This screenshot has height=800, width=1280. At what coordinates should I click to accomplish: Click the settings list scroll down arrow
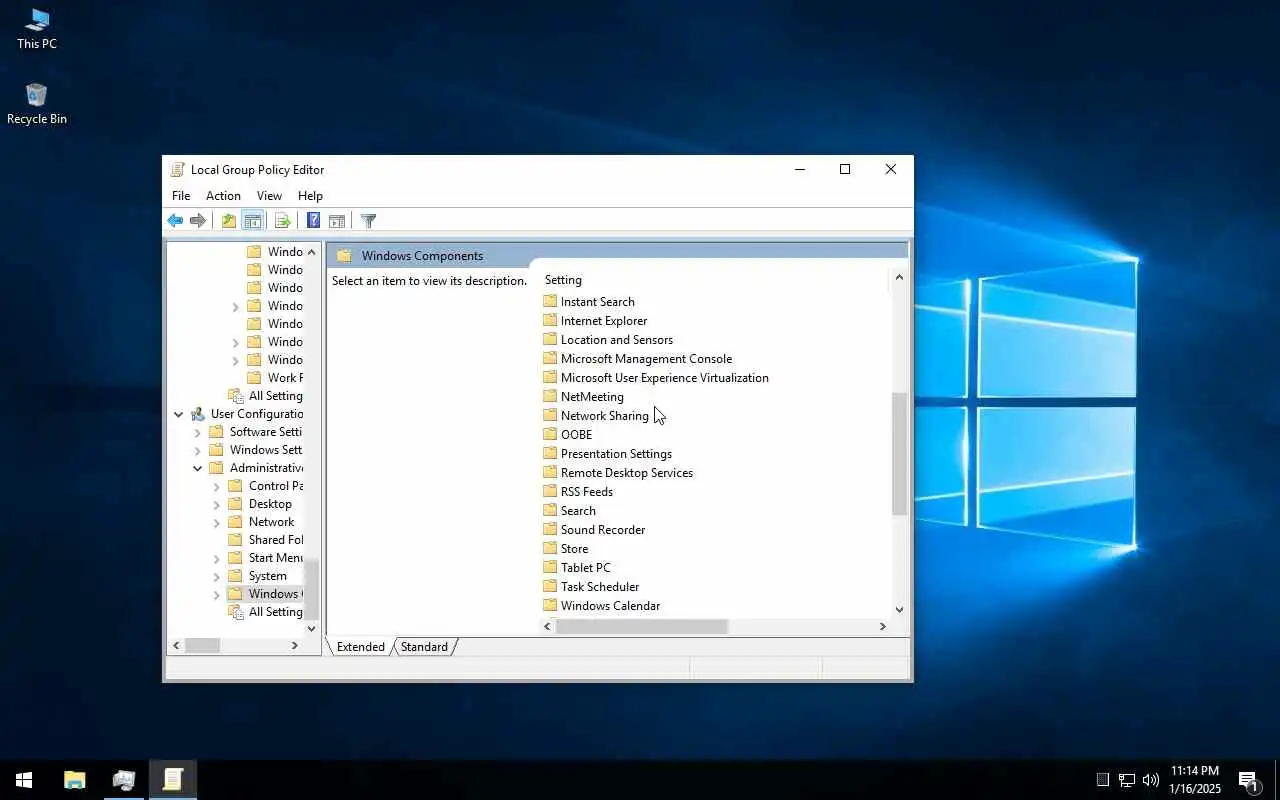[899, 609]
